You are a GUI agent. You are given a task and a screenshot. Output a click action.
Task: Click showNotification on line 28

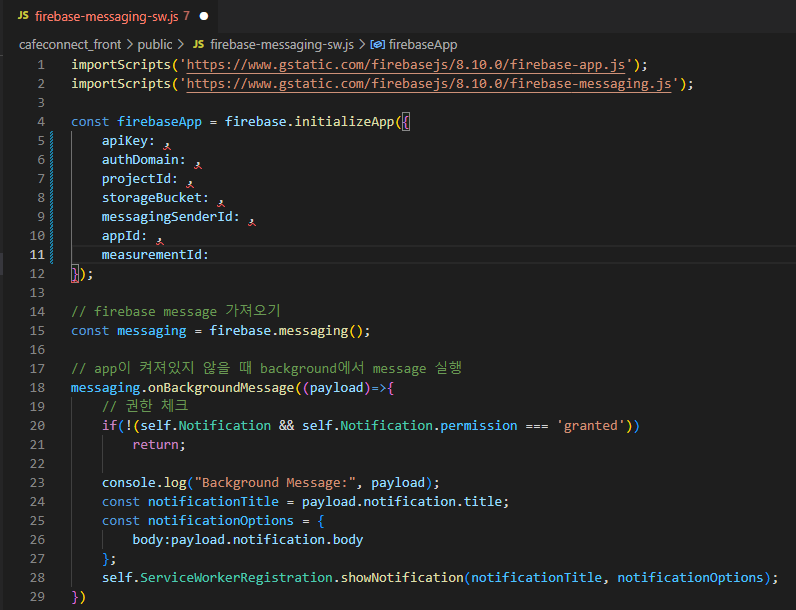[402, 578]
